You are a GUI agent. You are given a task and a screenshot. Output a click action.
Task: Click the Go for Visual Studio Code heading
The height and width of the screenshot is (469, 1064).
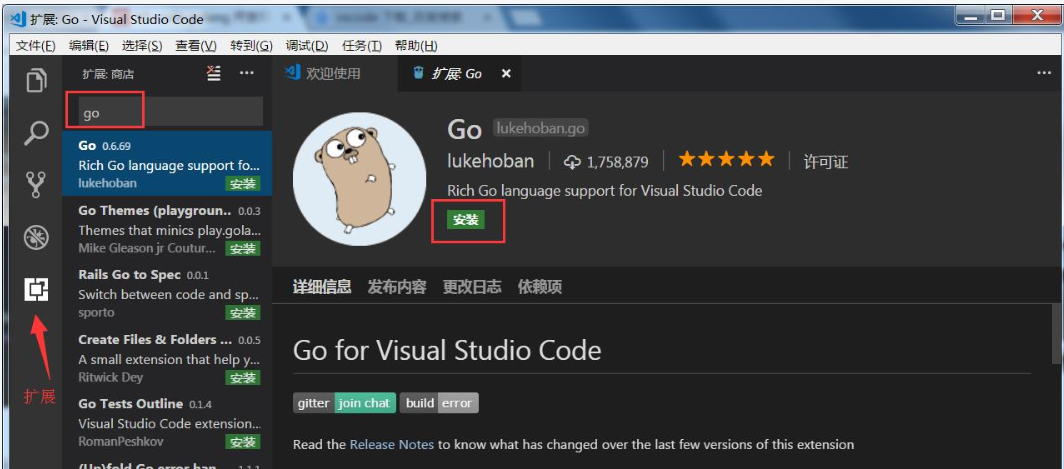point(447,350)
